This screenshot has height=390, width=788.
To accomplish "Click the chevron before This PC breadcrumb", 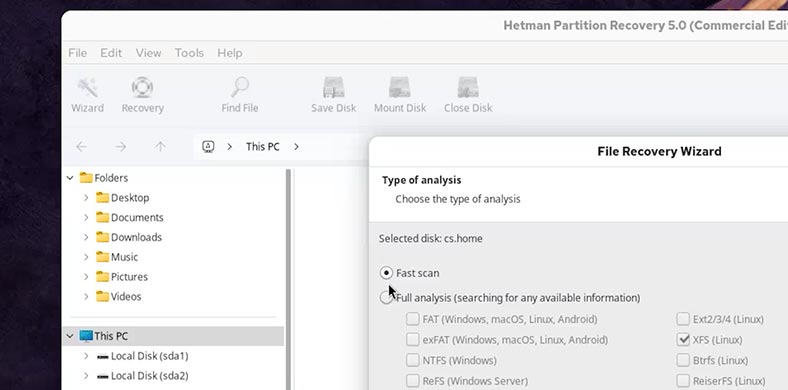I will click(230, 147).
